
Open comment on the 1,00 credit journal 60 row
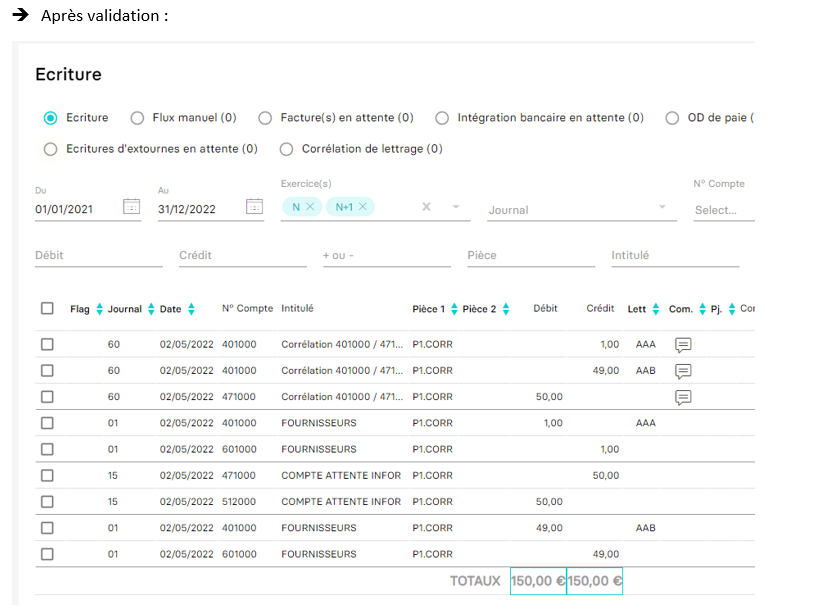click(x=683, y=345)
